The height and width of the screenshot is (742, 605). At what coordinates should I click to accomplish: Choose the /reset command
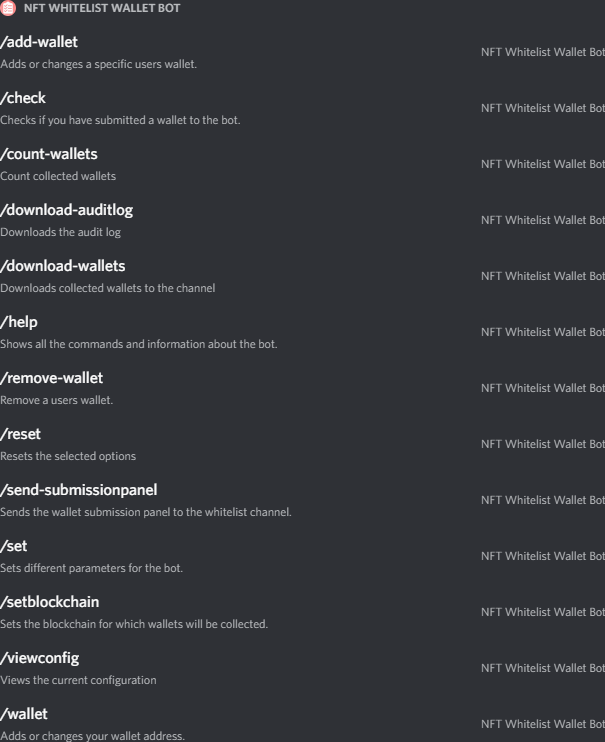(22, 434)
